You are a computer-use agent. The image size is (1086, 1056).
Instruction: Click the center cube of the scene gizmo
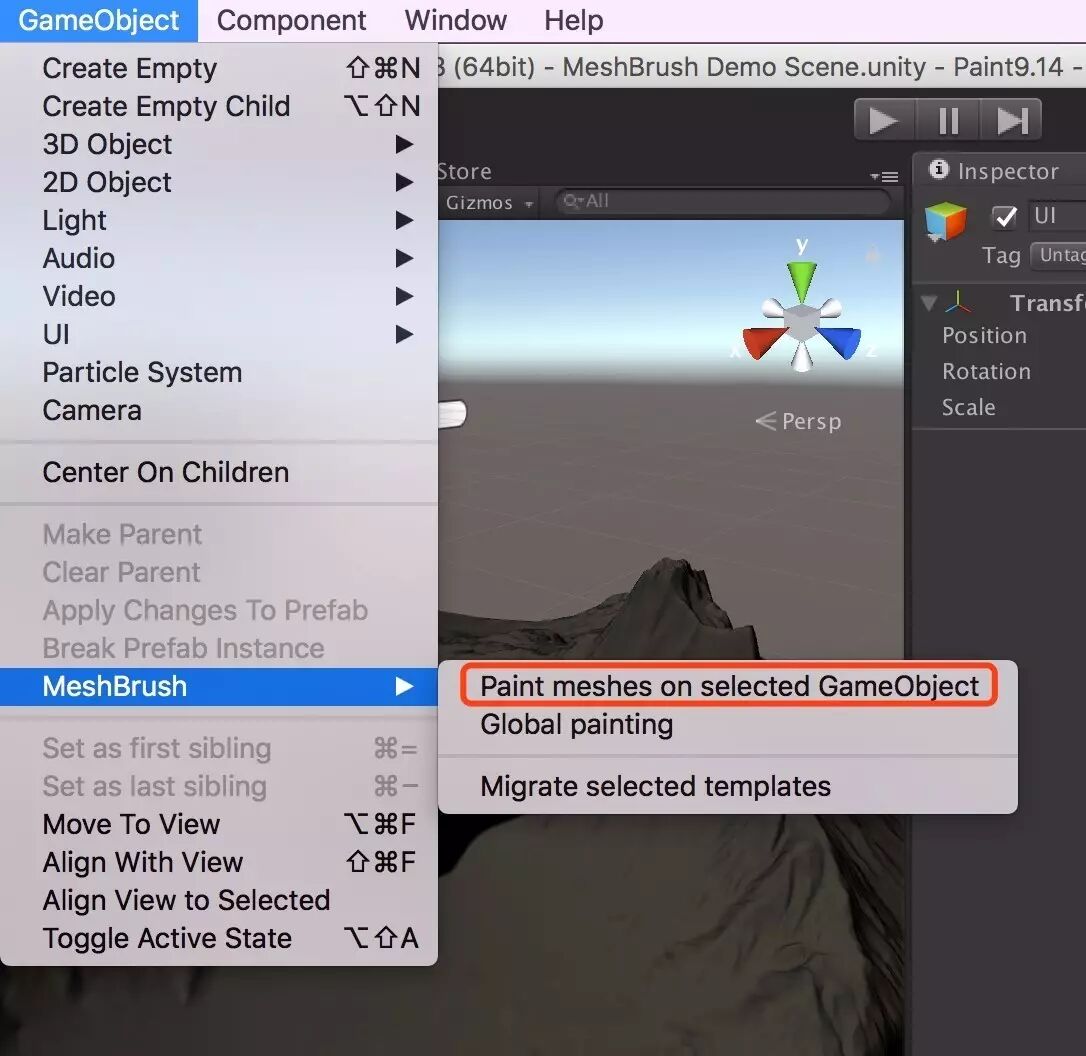point(802,321)
